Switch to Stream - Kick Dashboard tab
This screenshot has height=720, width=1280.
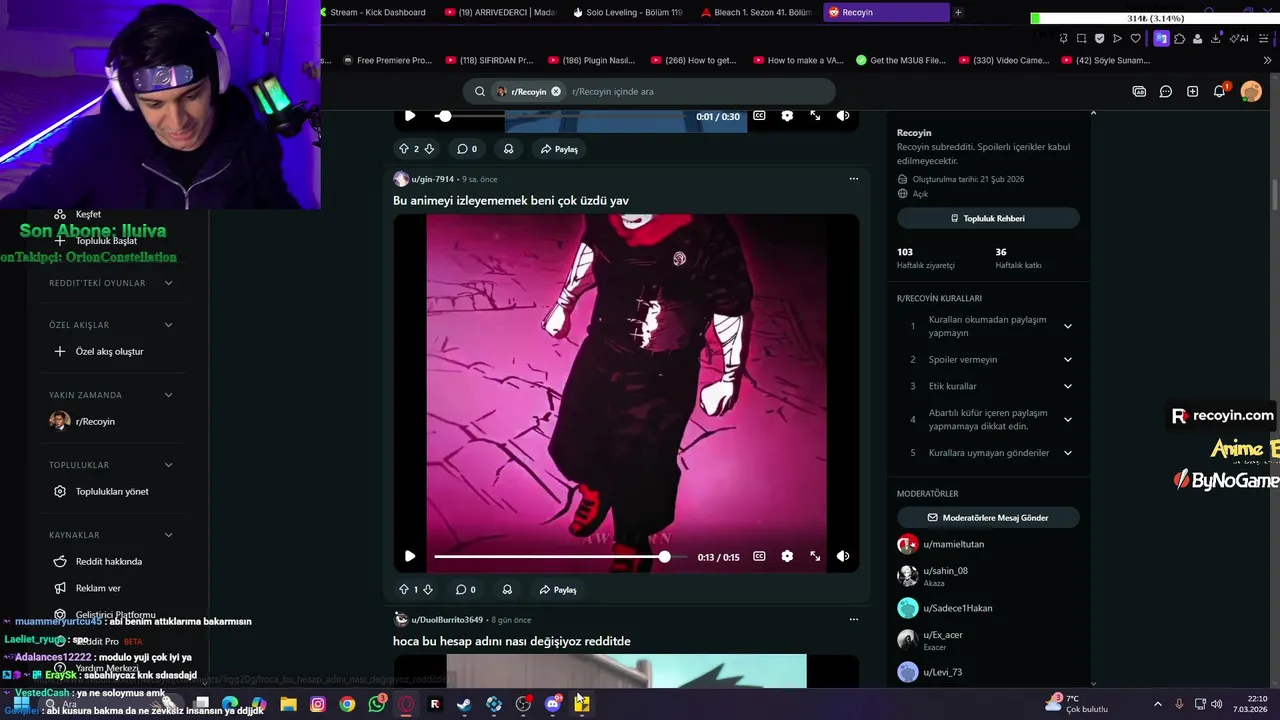coord(377,12)
